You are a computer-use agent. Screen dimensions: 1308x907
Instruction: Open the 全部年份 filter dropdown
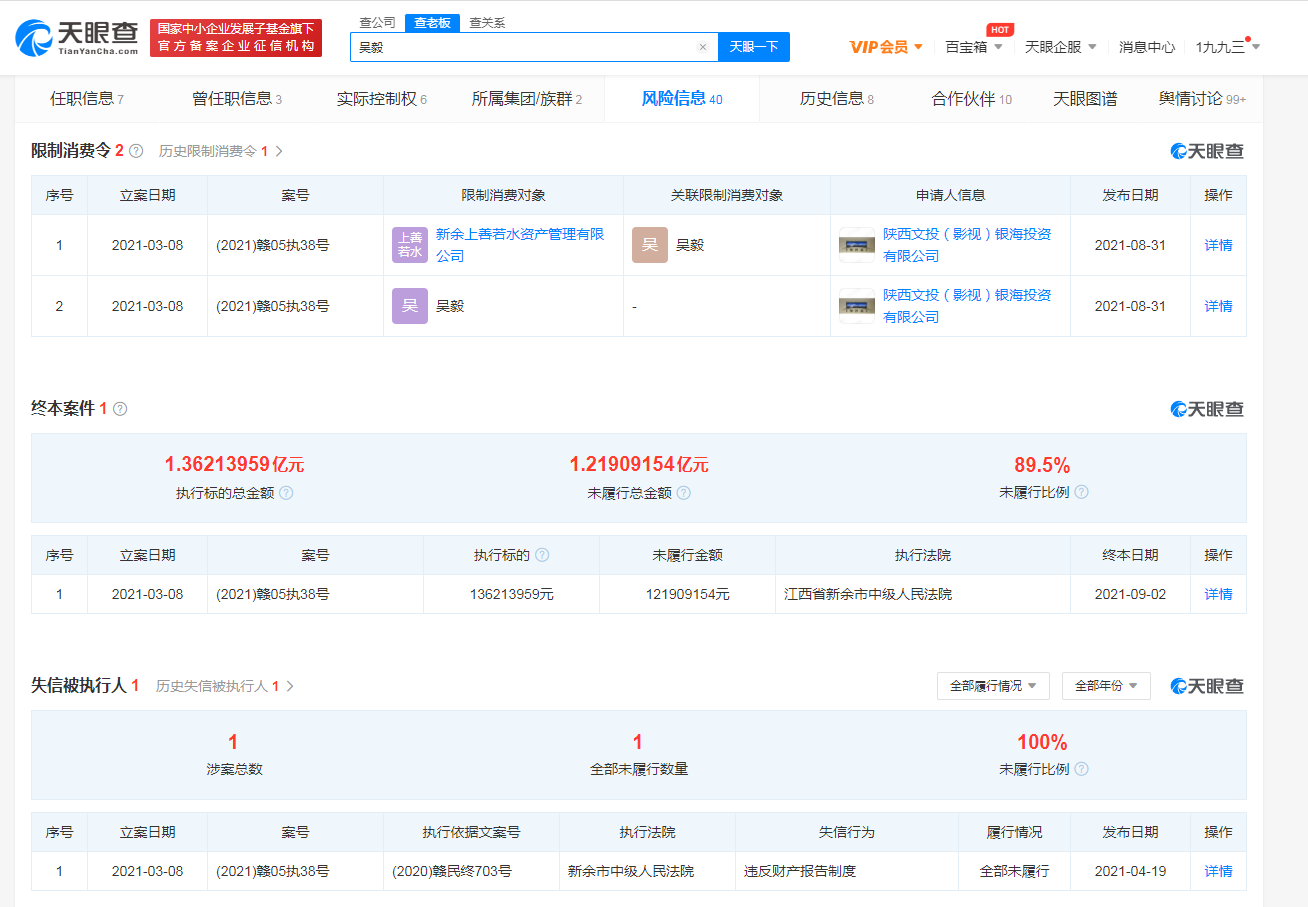tap(1106, 686)
